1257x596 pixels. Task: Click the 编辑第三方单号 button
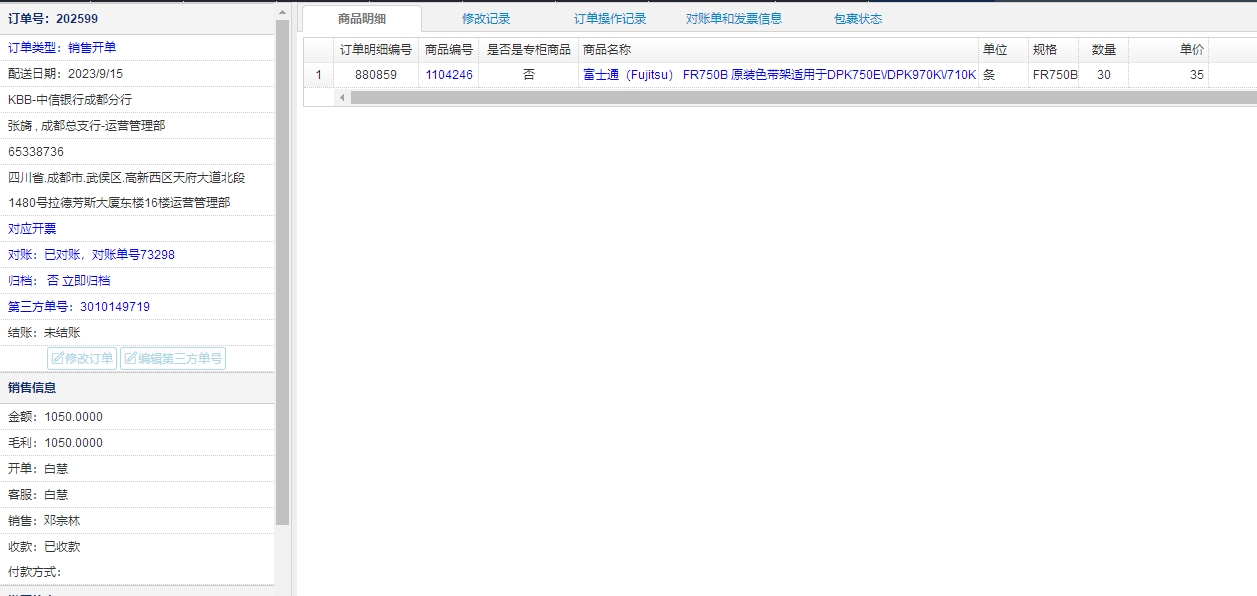click(x=173, y=358)
